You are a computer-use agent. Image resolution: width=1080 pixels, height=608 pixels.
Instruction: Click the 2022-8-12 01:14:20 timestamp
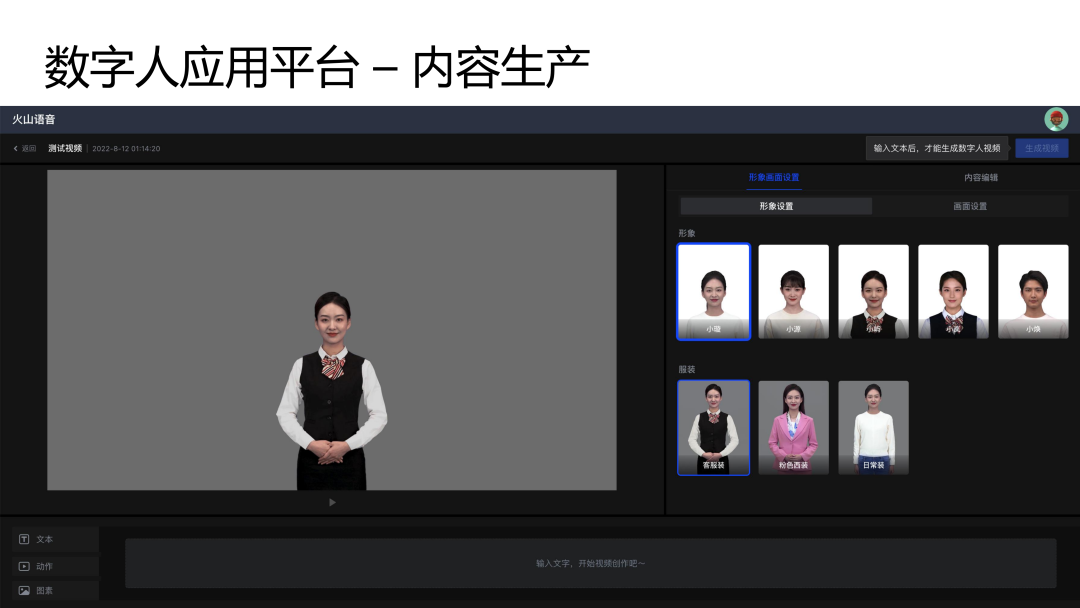(x=126, y=149)
